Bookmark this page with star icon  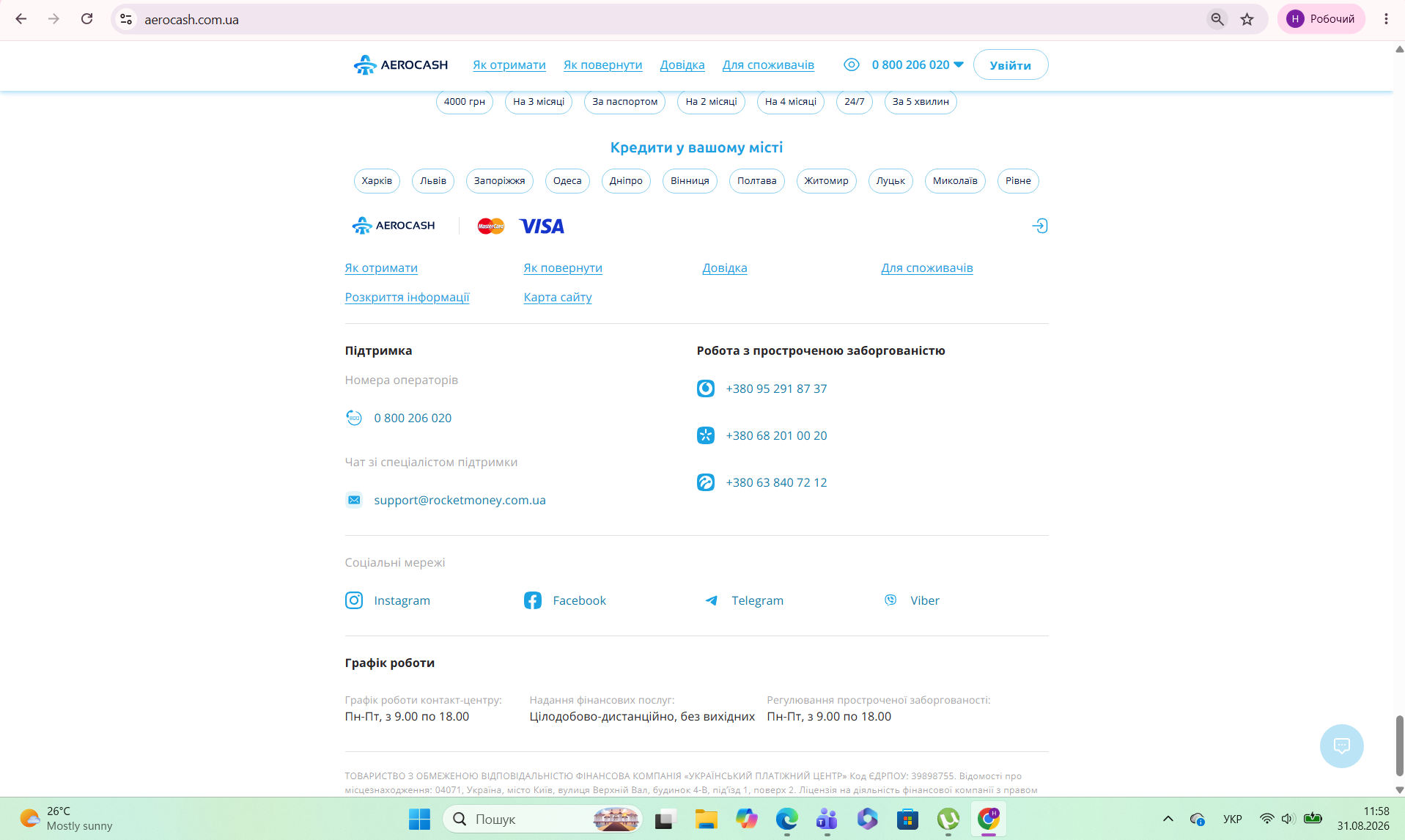tap(1247, 19)
